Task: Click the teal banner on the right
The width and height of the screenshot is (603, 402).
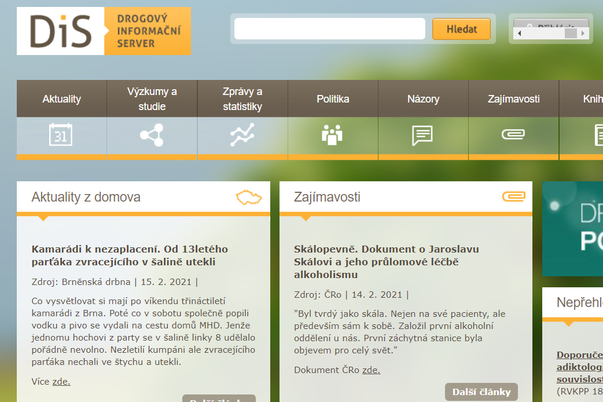Action: pyautogui.click(x=573, y=229)
